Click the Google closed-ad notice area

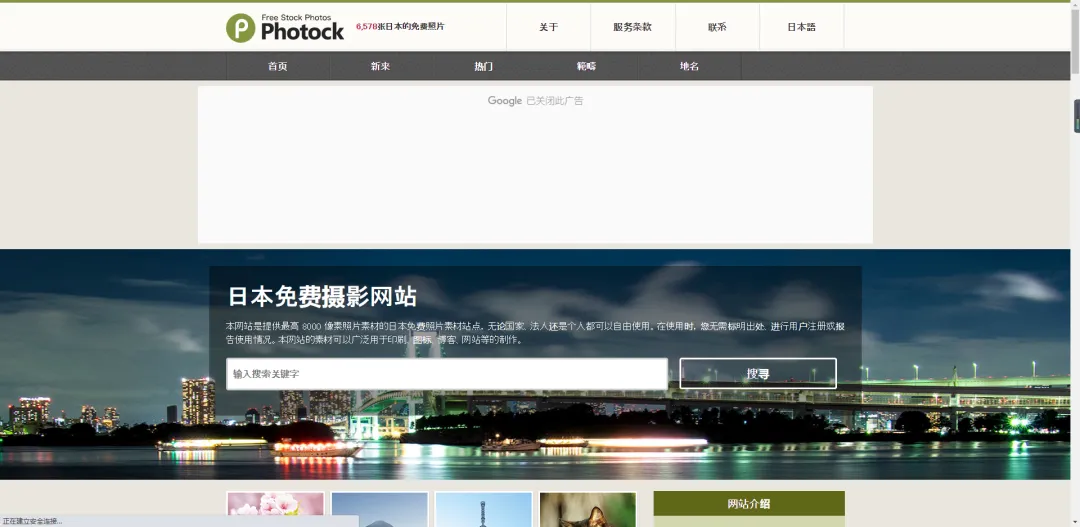pyautogui.click(x=535, y=101)
